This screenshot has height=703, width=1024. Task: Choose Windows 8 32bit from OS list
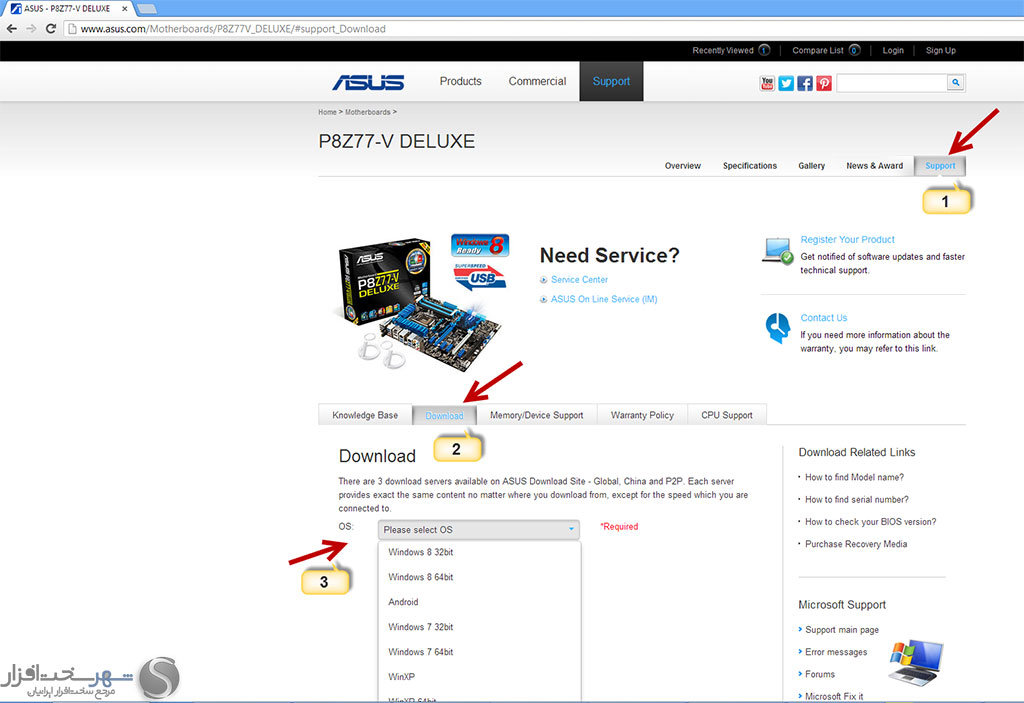(x=421, y=552)
